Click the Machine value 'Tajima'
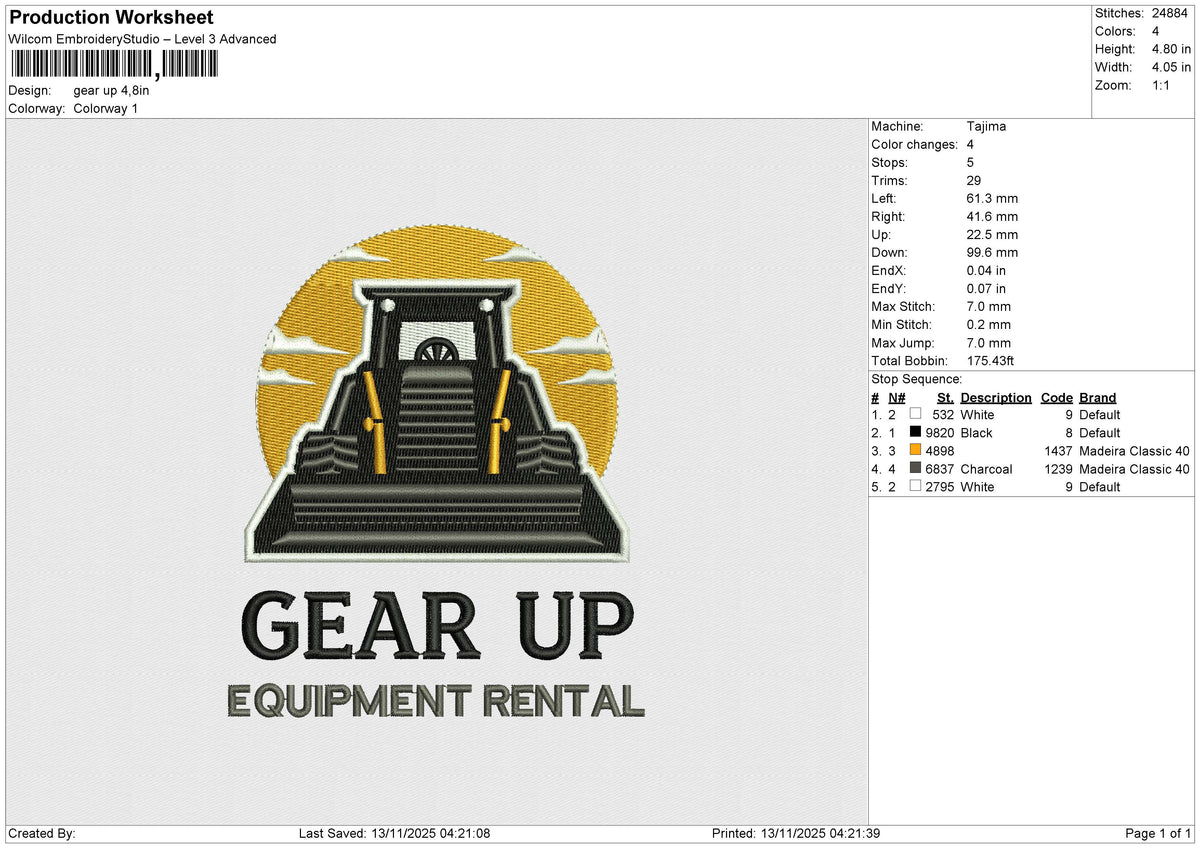1200x848 pixels. pos(986,126)
